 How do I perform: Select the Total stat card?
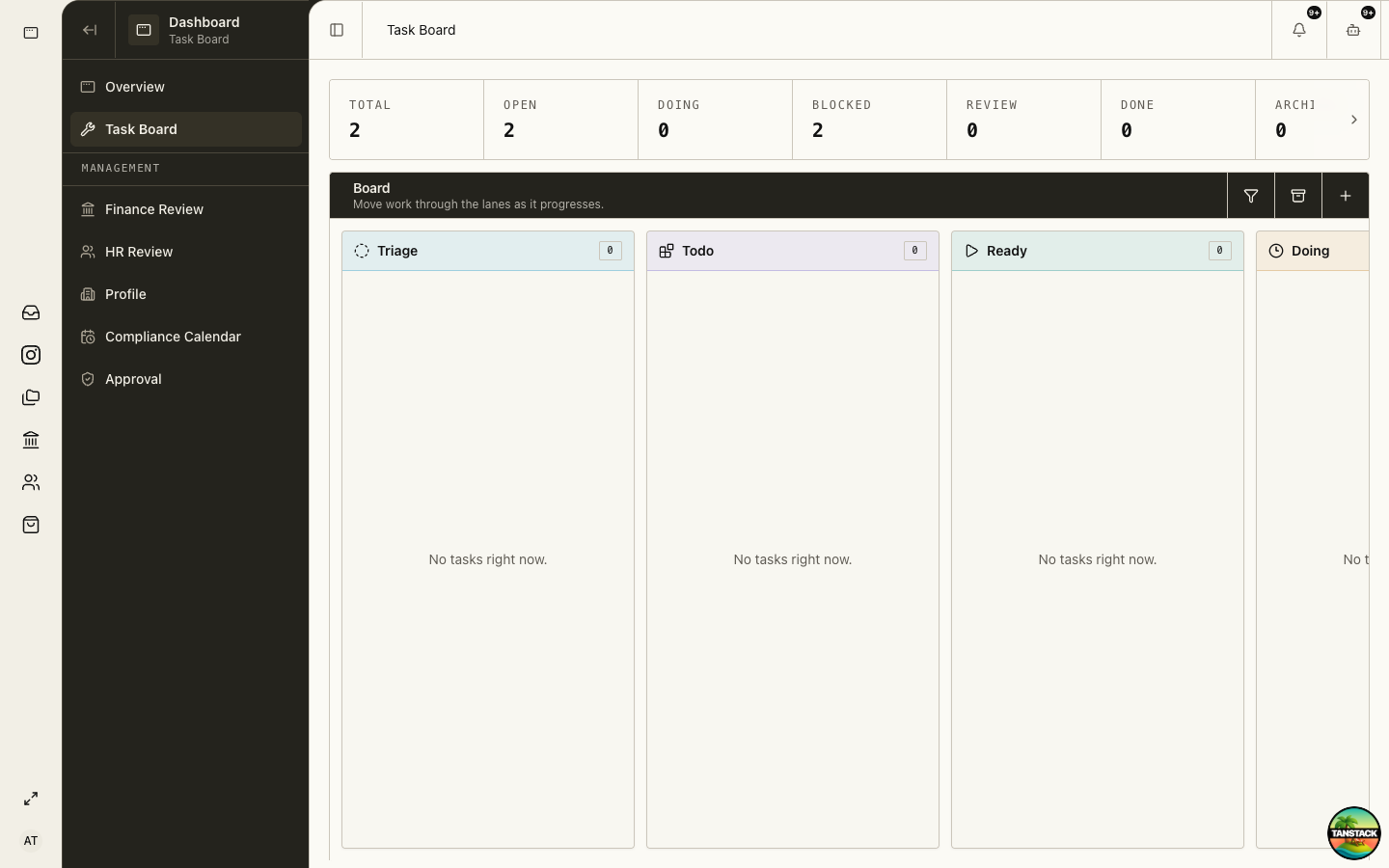point(407,120)
